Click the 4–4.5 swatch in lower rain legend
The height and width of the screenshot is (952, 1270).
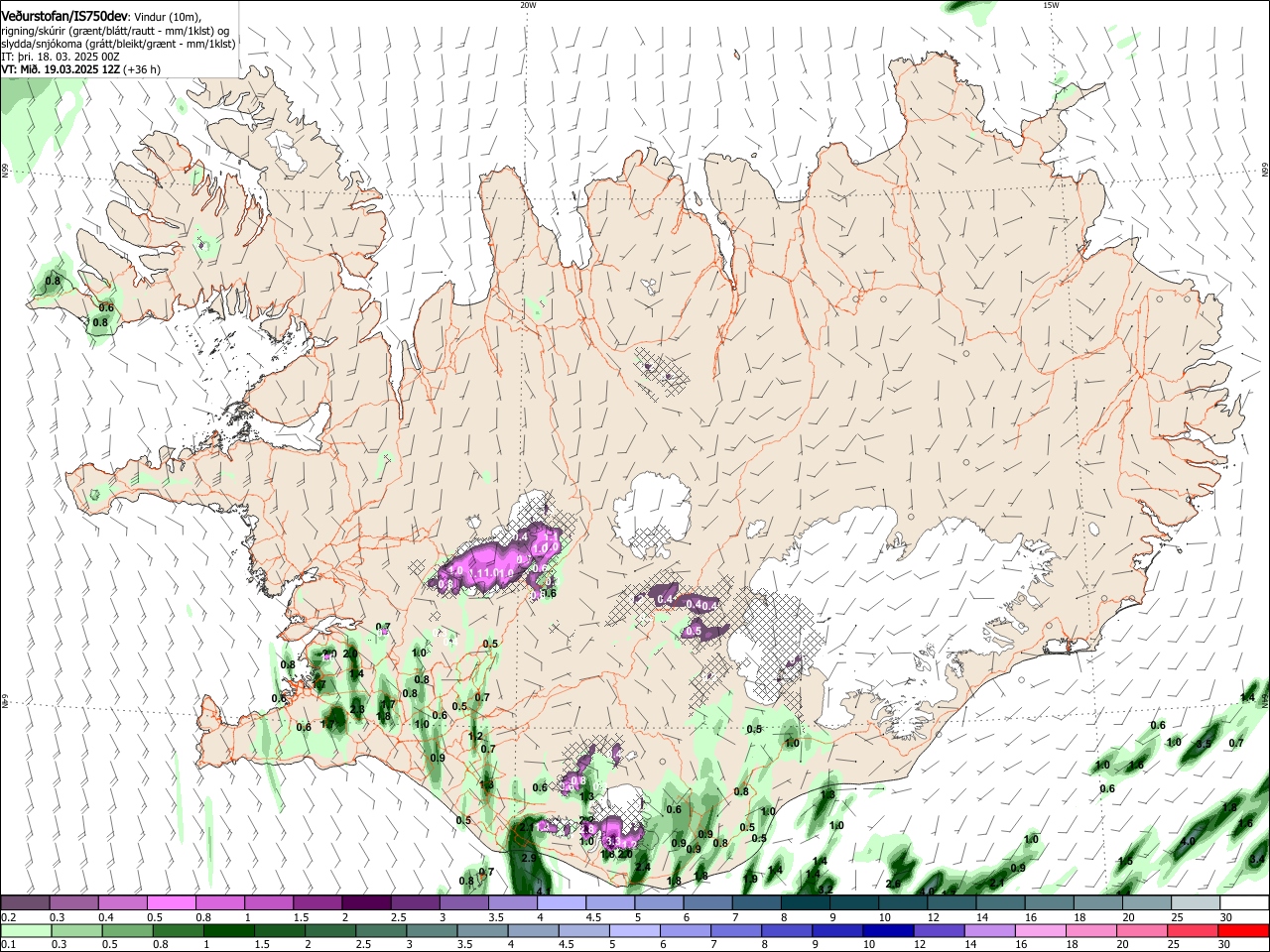(533, 930)
